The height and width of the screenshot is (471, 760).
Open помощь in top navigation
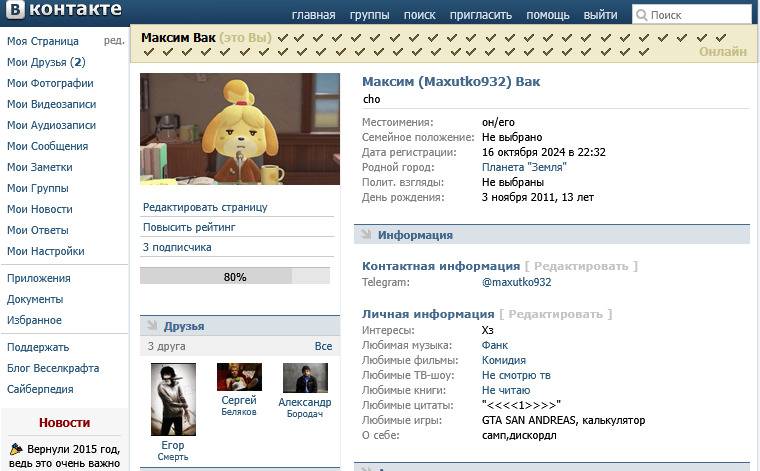click(548, 15)
